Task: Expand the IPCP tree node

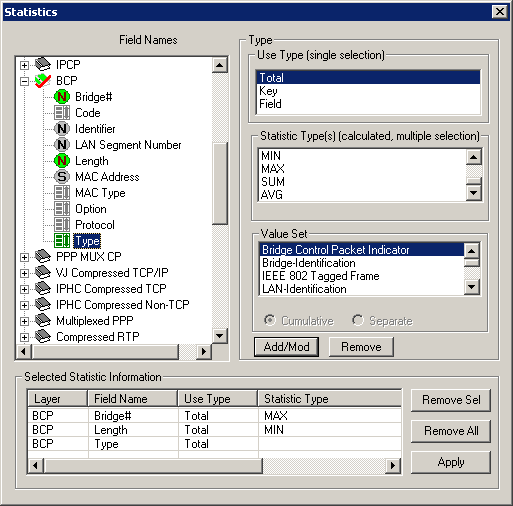Action: (24, 65)
